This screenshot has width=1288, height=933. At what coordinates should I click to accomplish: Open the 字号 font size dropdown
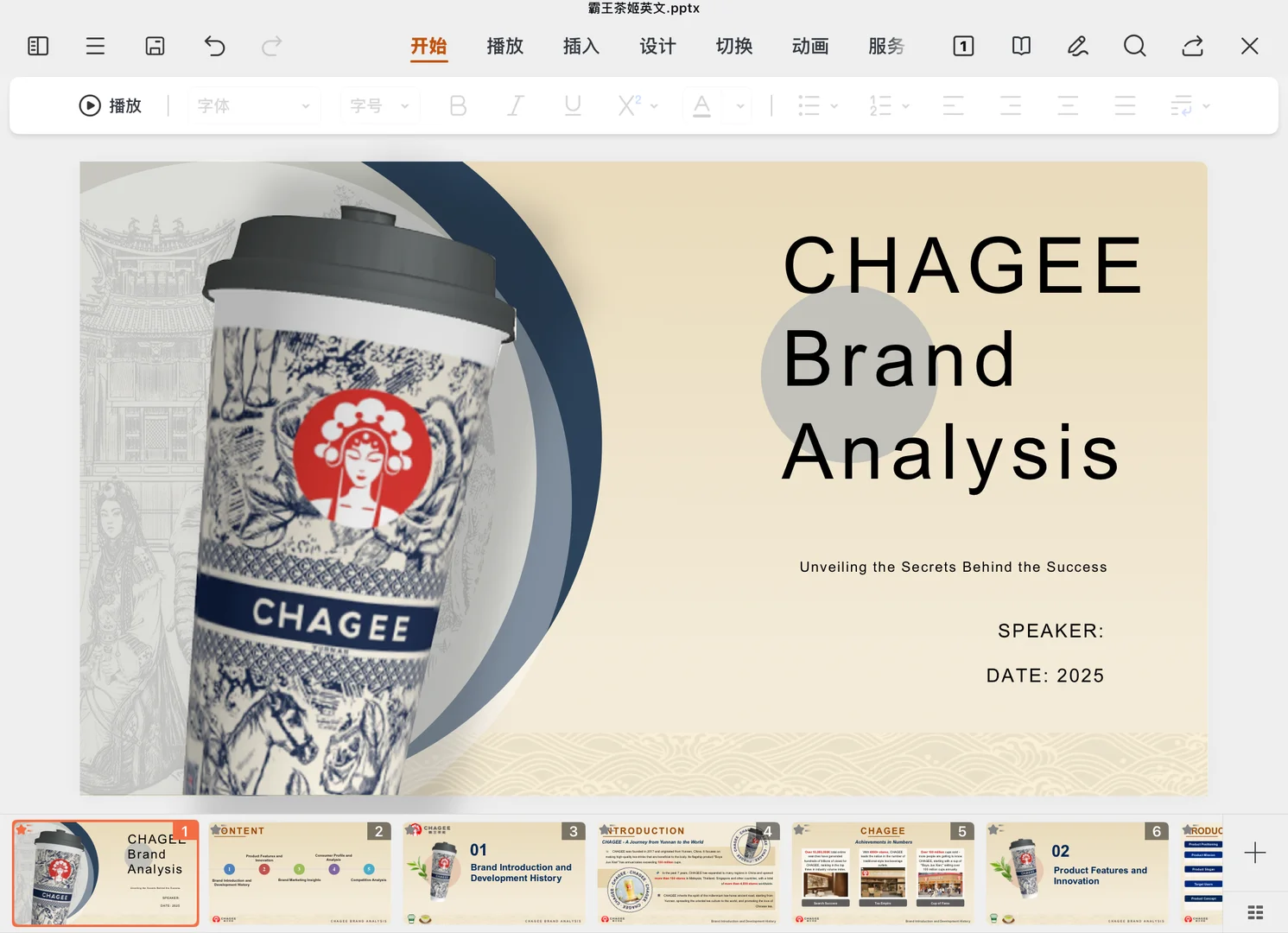point(379,105)
